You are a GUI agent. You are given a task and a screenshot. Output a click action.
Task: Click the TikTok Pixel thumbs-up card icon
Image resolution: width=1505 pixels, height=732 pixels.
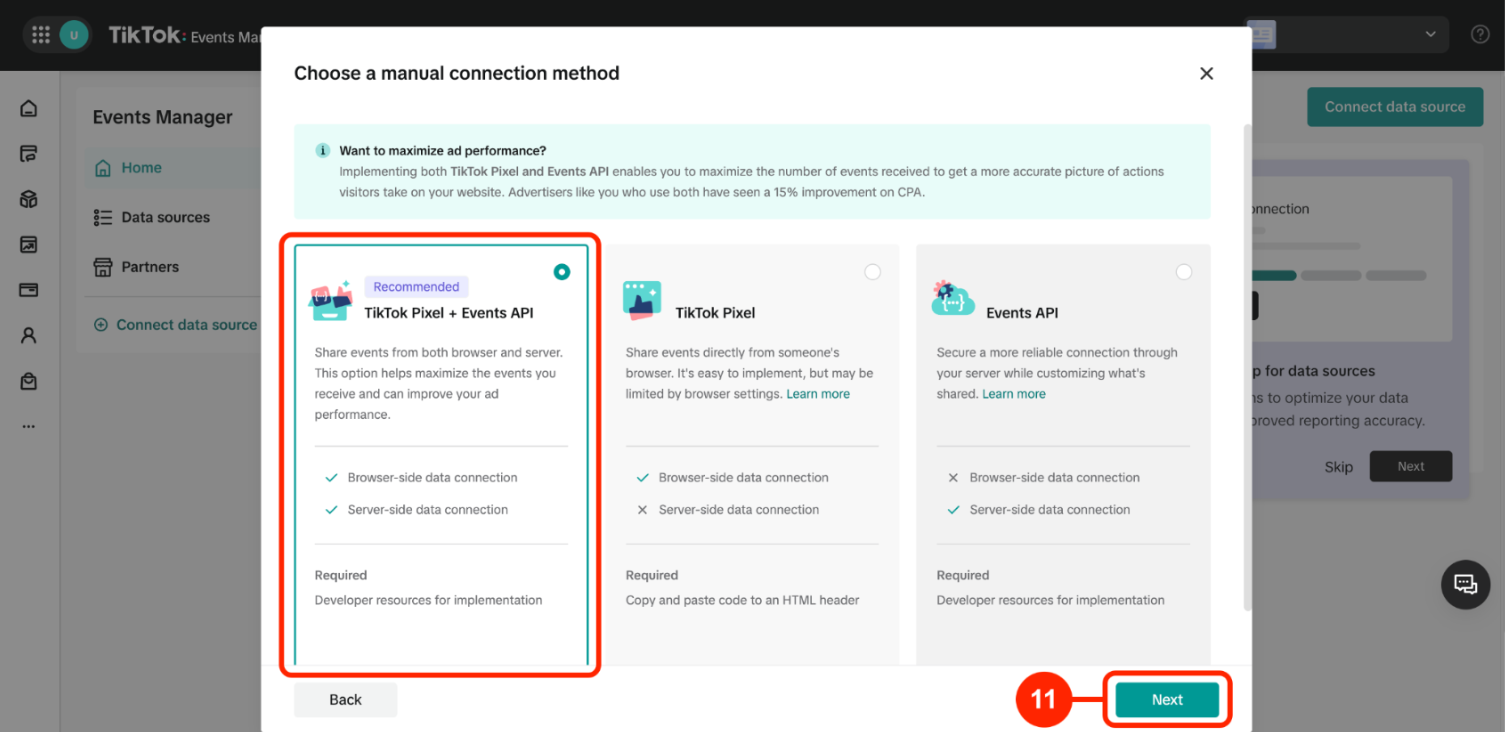point(642,300)
